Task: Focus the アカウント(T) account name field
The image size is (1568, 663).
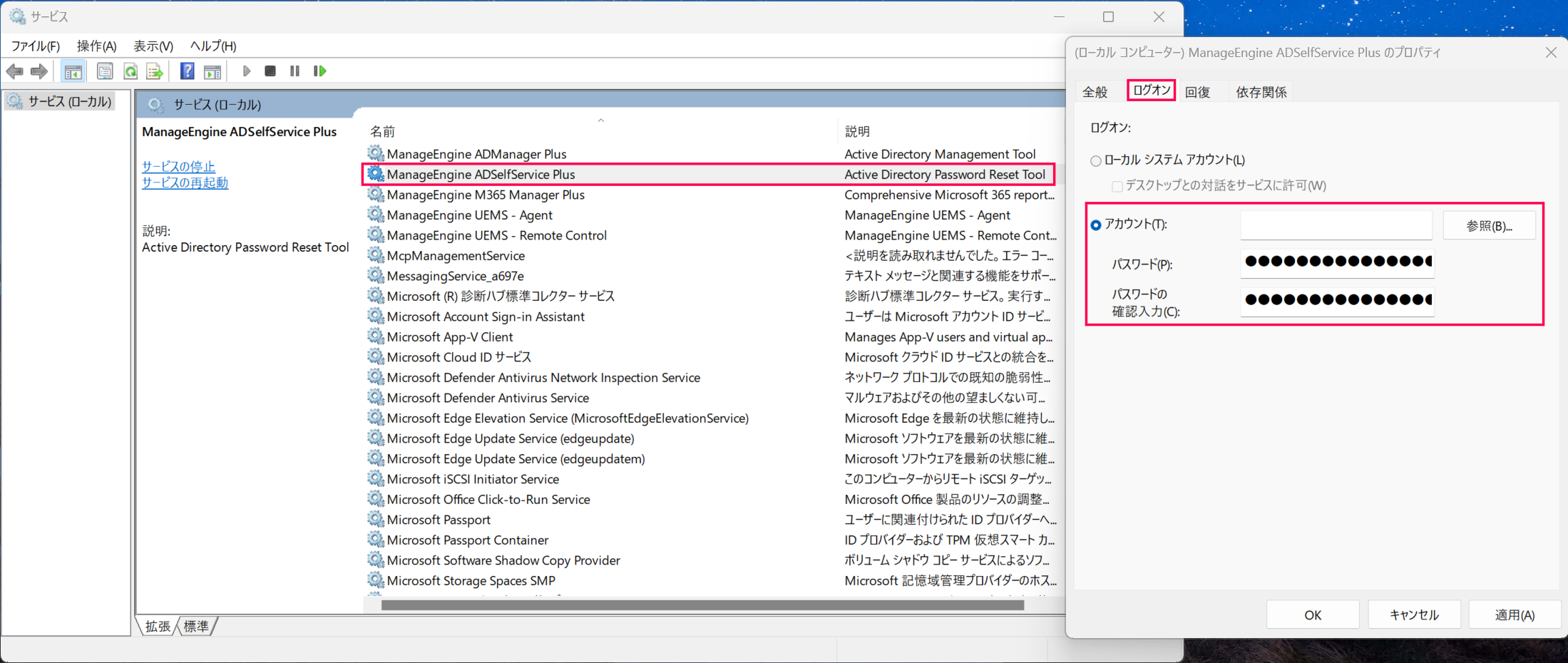Action: (x=1336, y=225)
